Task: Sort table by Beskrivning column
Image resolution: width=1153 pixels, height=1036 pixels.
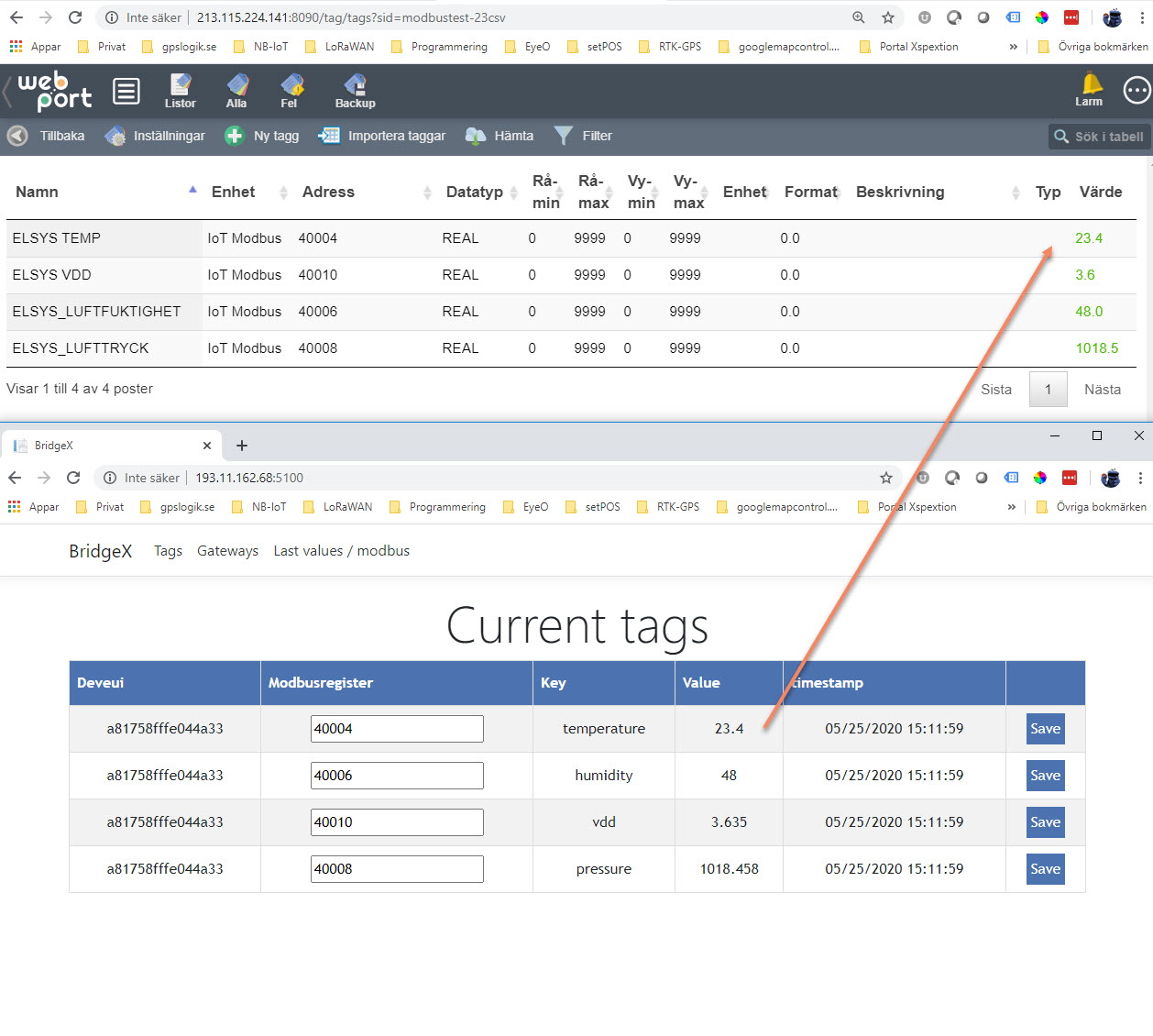Action: click(937, 192)
